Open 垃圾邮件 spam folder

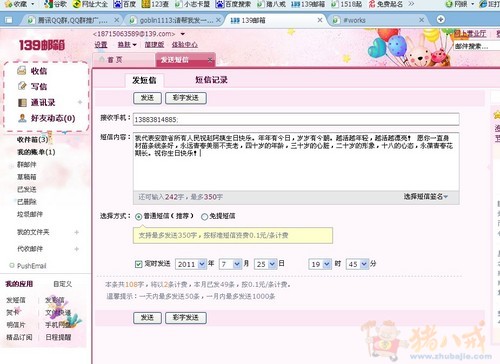(x=30, y=214)
